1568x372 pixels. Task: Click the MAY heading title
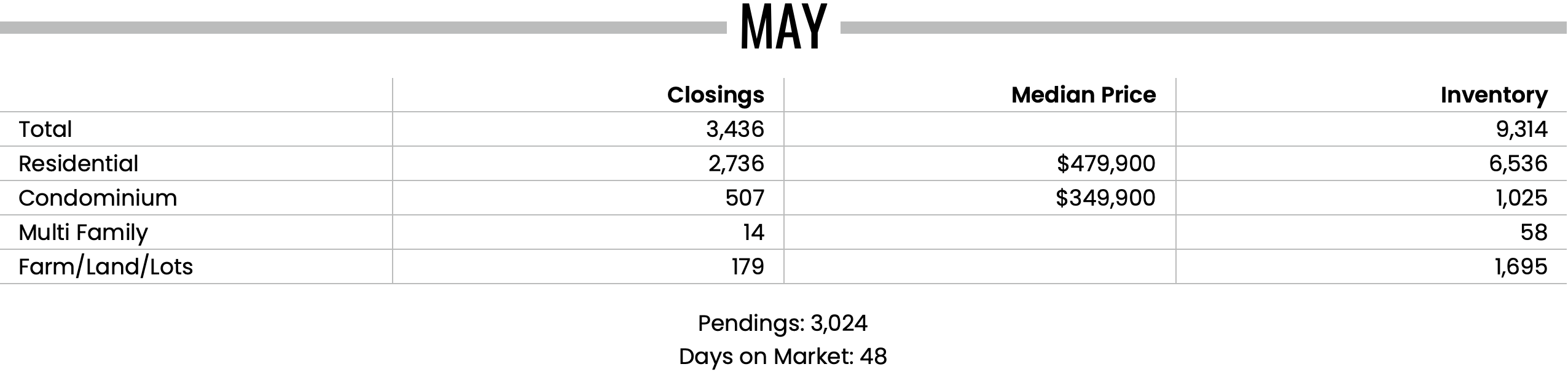point(783,27)
